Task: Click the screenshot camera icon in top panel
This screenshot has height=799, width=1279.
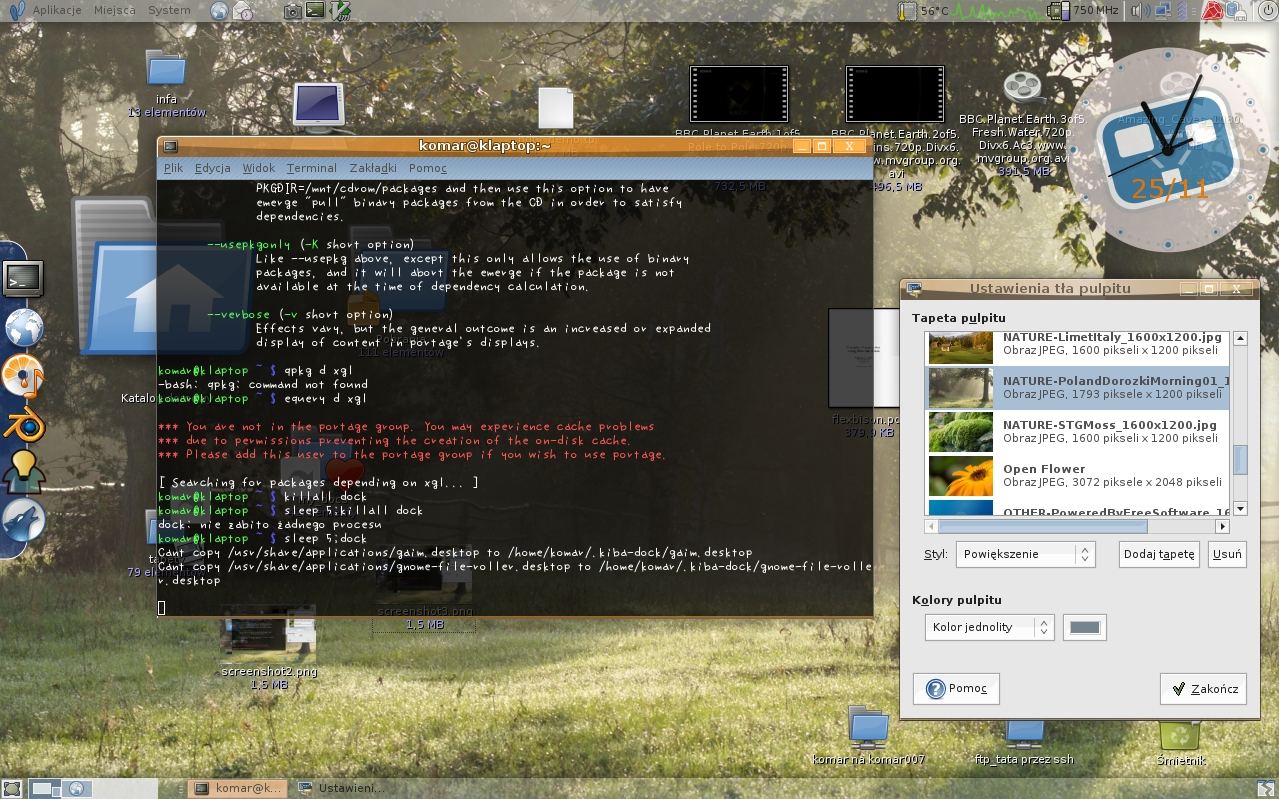Action: (x=292, y=11)
